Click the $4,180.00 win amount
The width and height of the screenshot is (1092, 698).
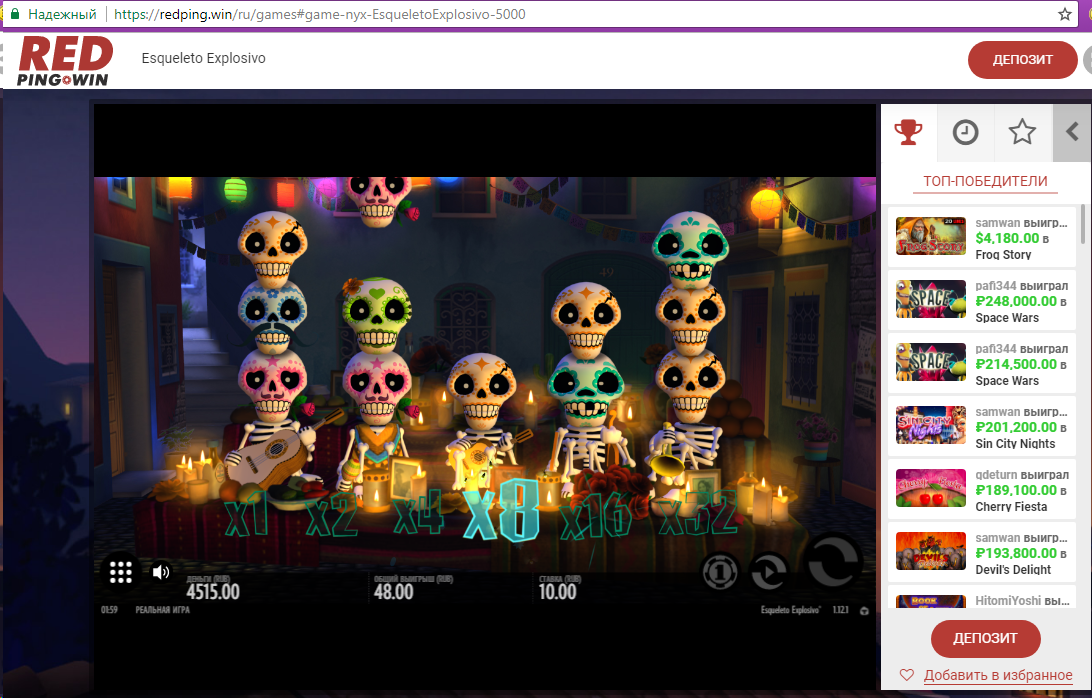[1007, 238]
